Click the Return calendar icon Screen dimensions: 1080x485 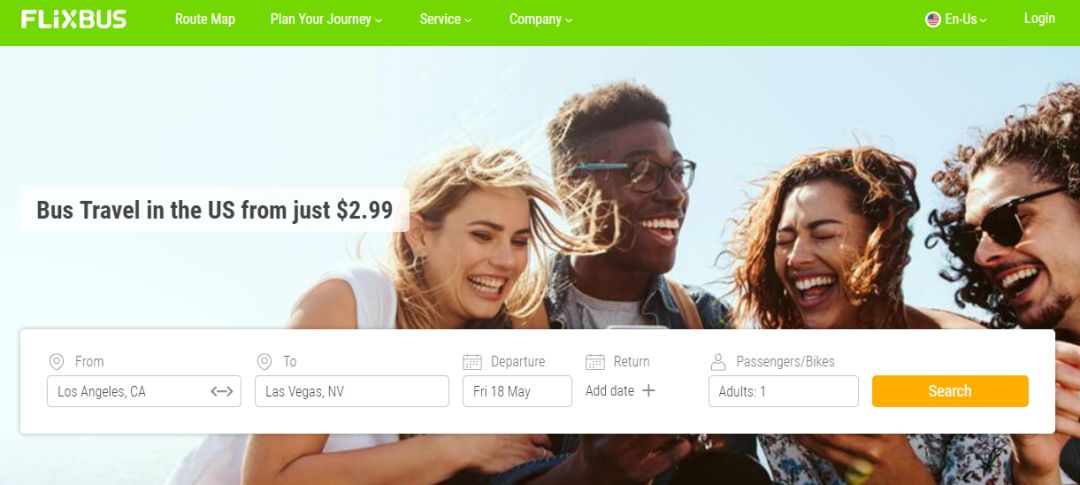click(x=595, y=362)
